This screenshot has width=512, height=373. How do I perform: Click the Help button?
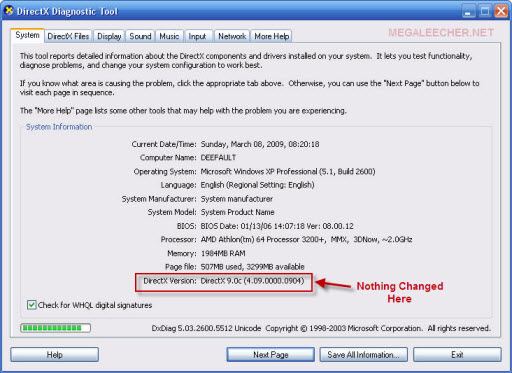click(55, 354)
